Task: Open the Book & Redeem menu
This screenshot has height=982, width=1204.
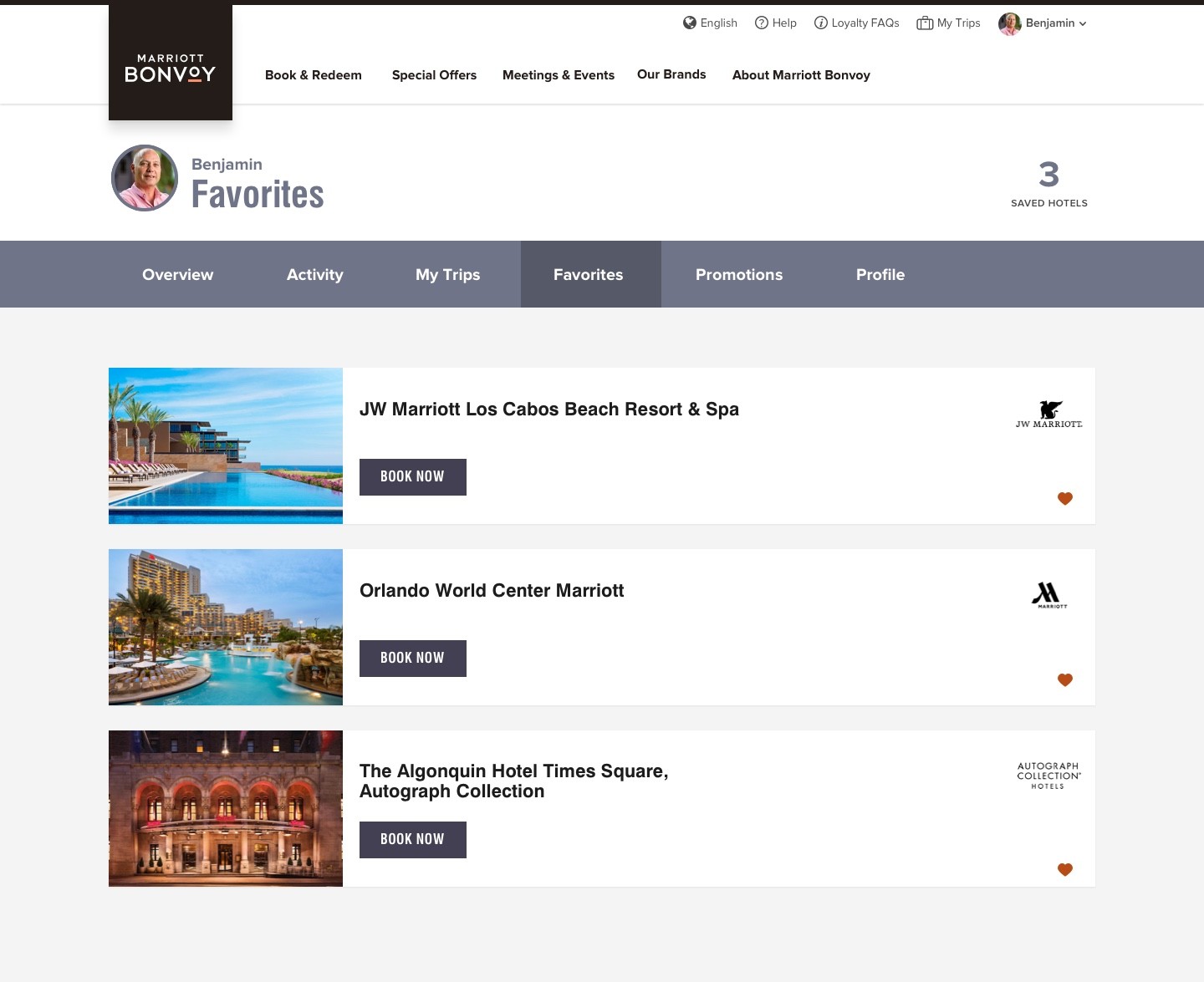Action: point(314,75)
